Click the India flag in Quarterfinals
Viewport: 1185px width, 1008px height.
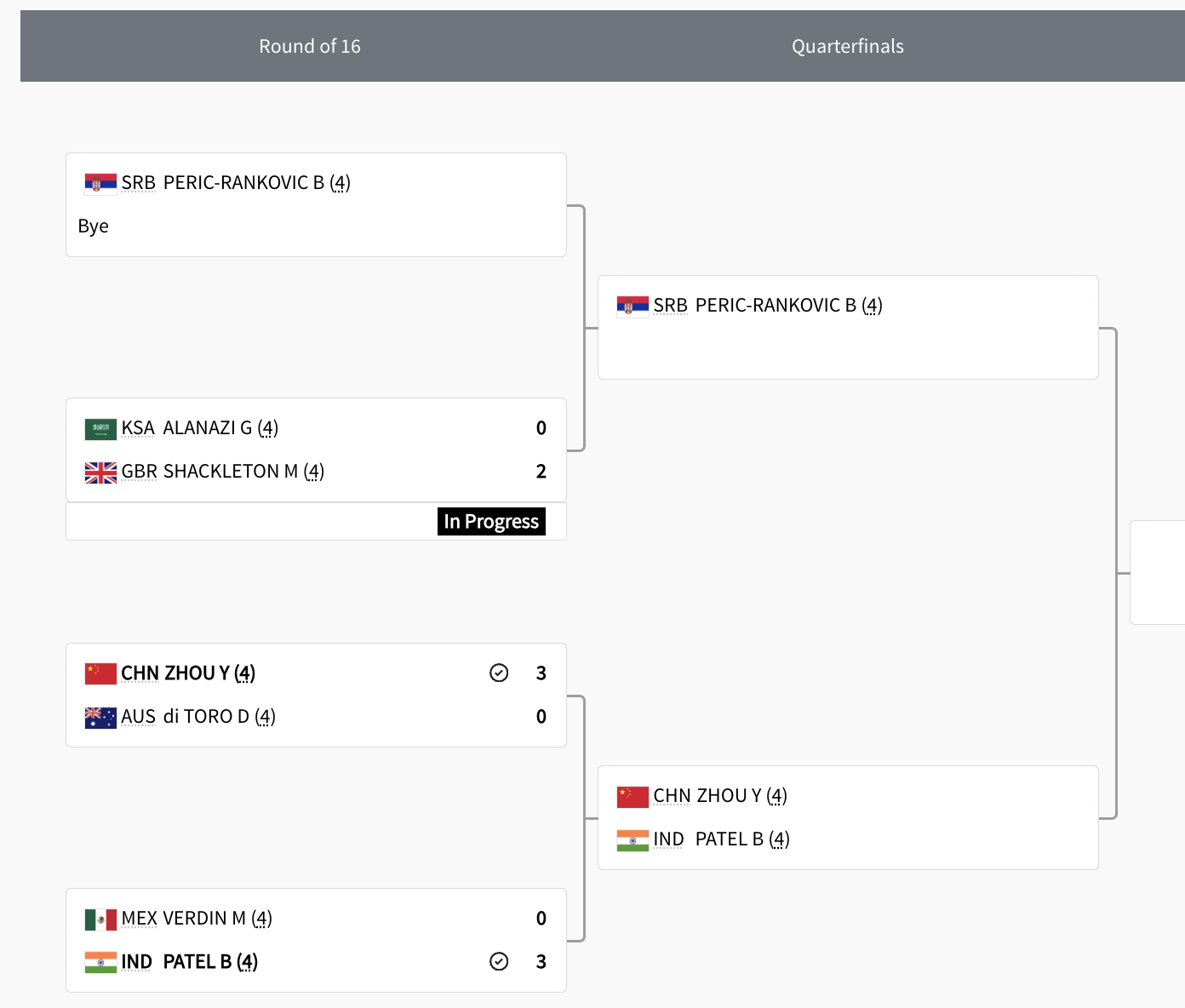tap(633, 839)
